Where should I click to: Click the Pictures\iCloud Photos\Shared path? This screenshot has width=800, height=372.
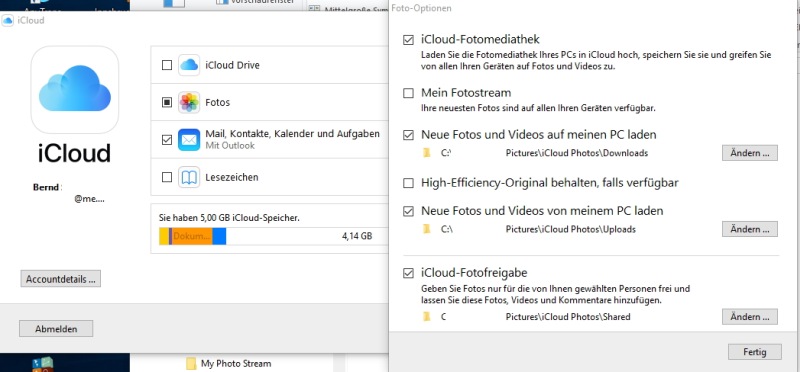coord(568,317)
